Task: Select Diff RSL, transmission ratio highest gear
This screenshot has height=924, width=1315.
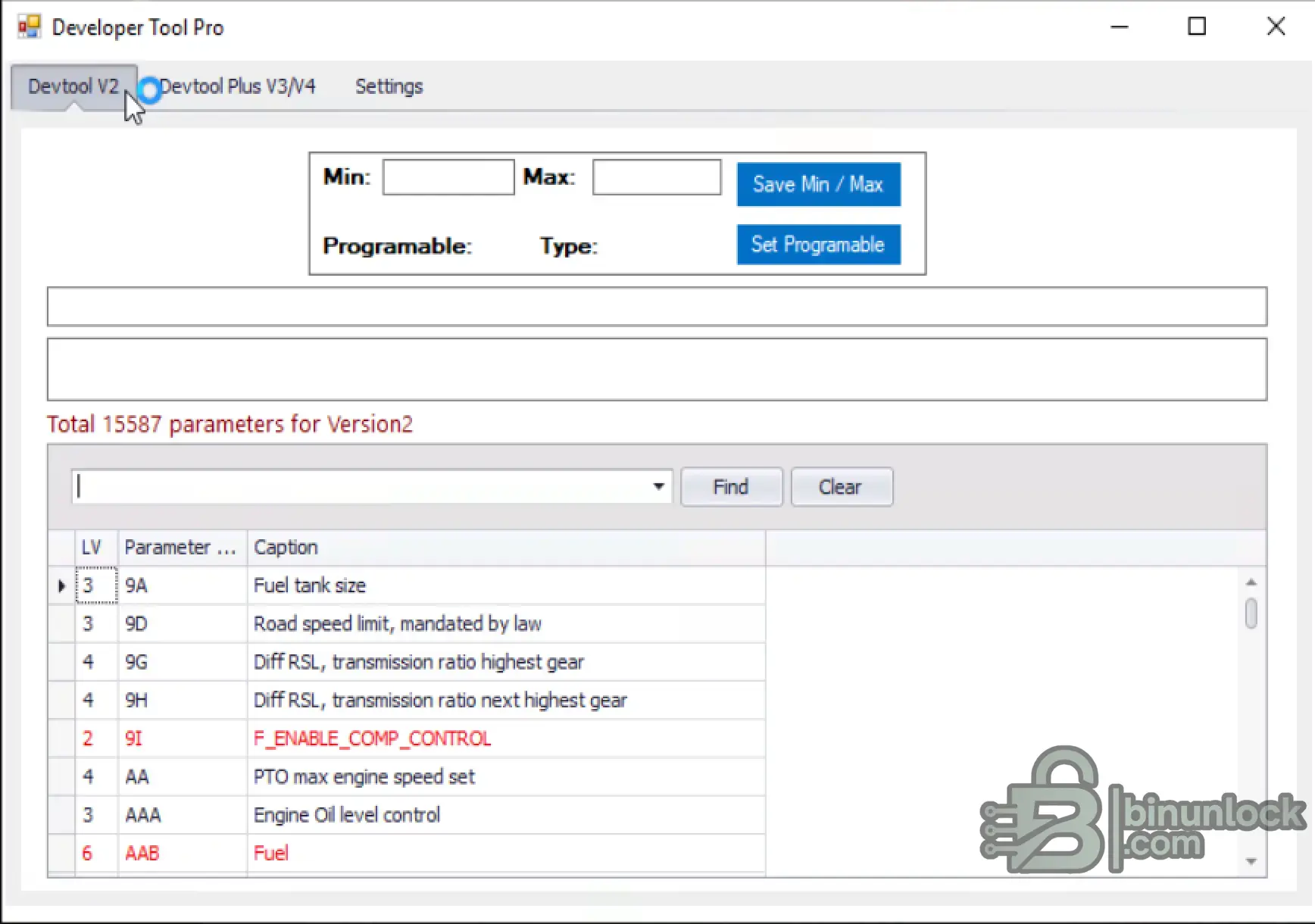Action: click(506, 662)
